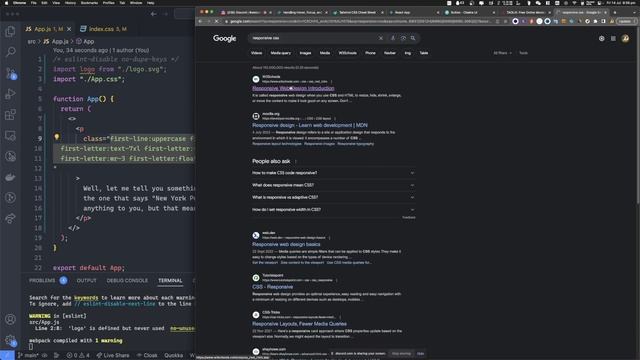
Task: Open Remote Explorer in the activity bar
Action: click(x=11, y=136)
